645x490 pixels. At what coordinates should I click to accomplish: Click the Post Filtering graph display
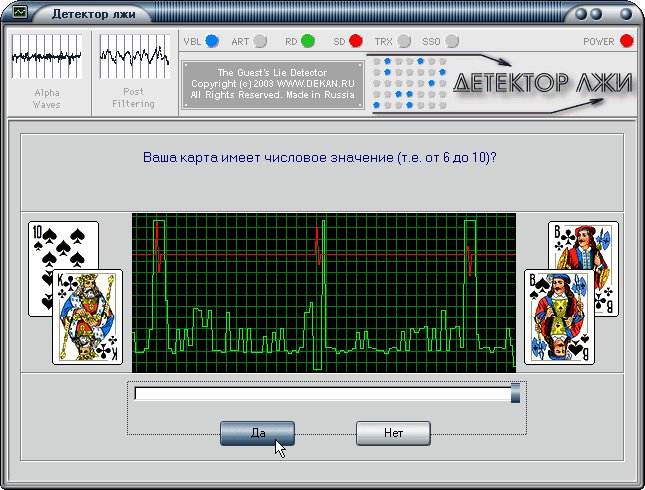pyautogui.click(x=134, y=56)
